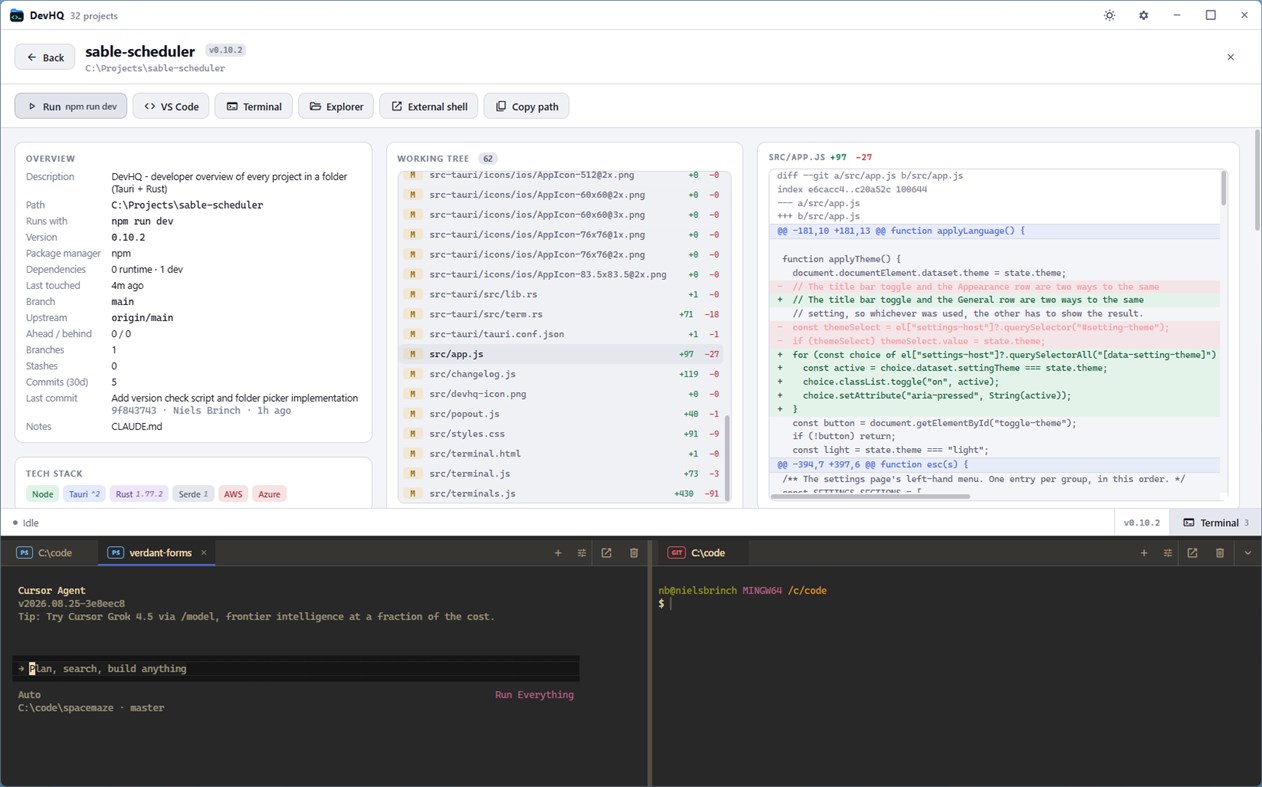Open the Terminal button in action bar
This screenshot has width=1262, height=787.
click(253, 106)
